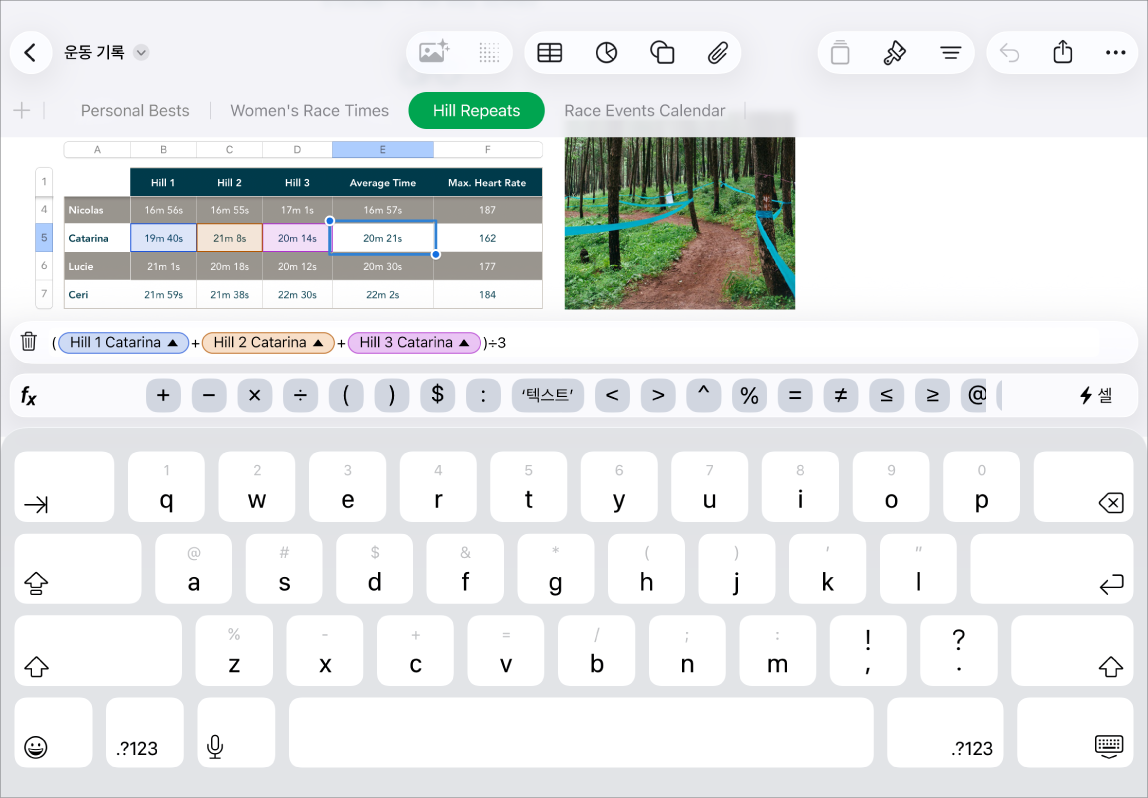Open the 운동 기록 document title dropdown
The image size is (1148, 798).
(x=141, y=53)
